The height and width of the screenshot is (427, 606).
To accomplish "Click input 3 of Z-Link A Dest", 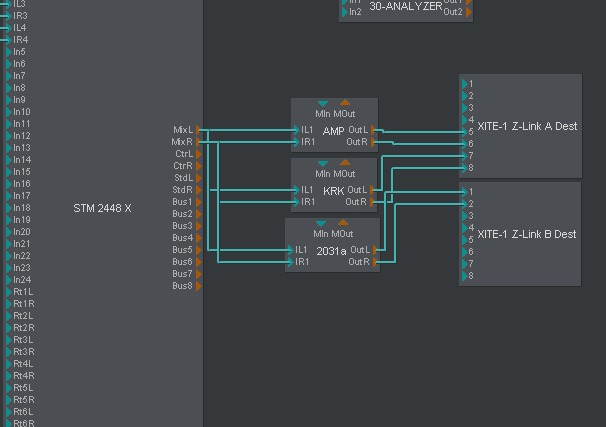I will [x=465, y=108].
